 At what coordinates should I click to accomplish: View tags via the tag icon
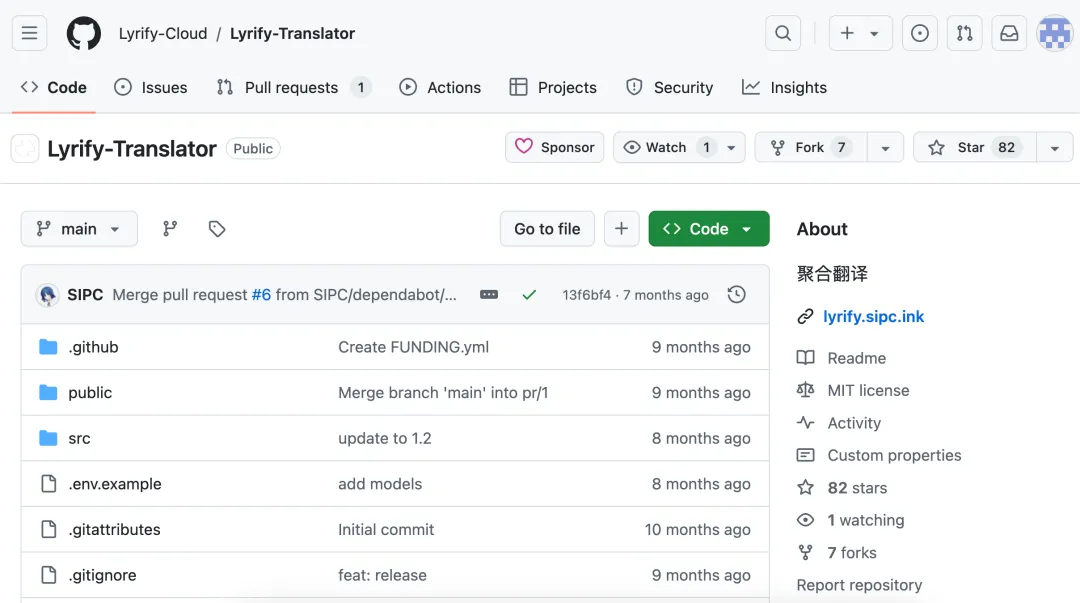[x=217, y=229]
